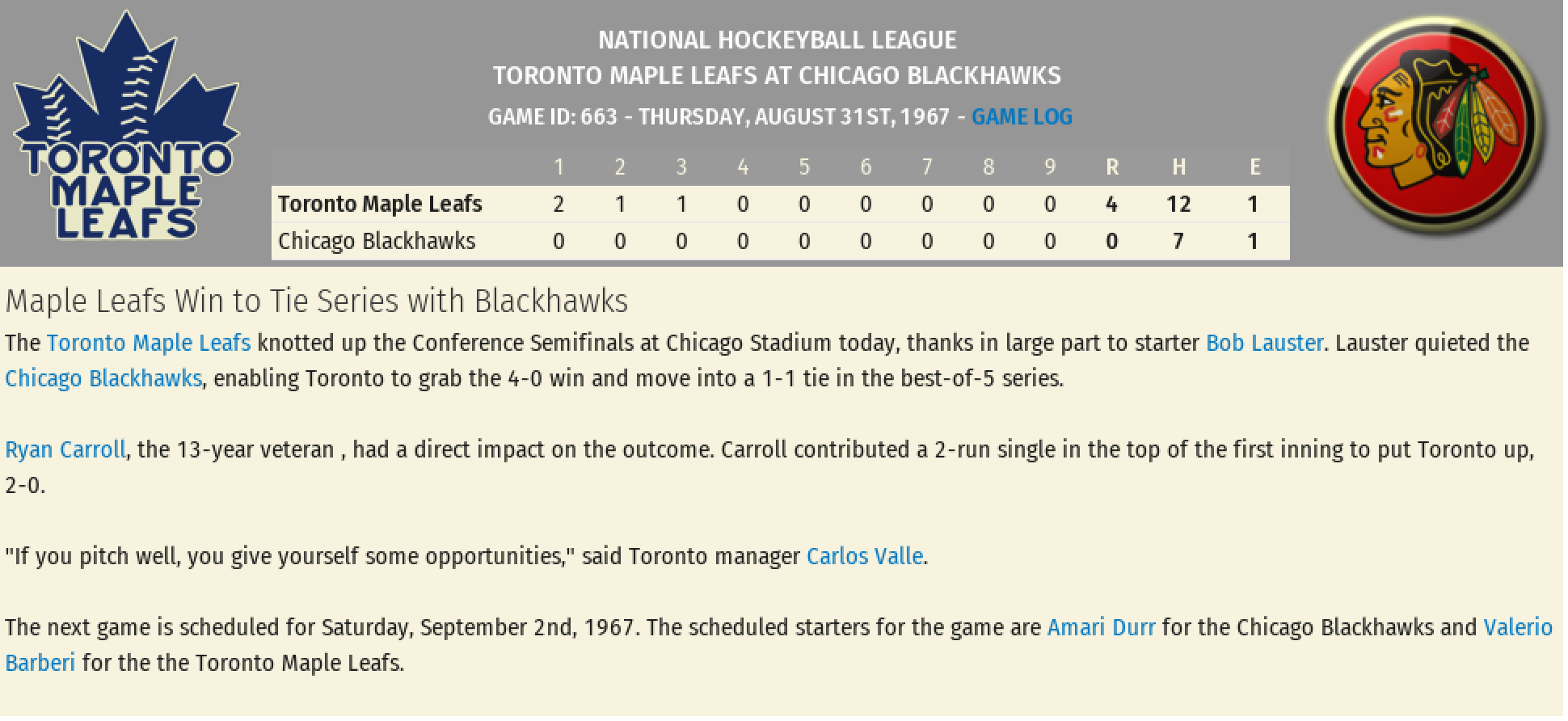
Task: Click Toronto's total hits value of 12
Action: pyautogui.click(x=1178, y=204)
